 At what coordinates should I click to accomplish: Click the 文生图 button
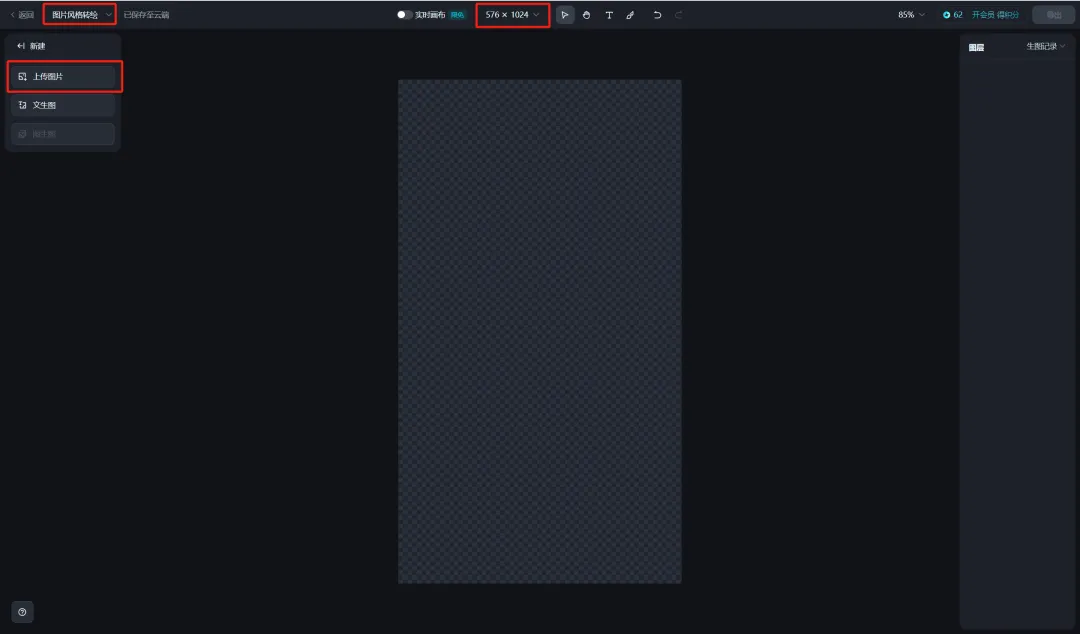(x=63, y=105)
